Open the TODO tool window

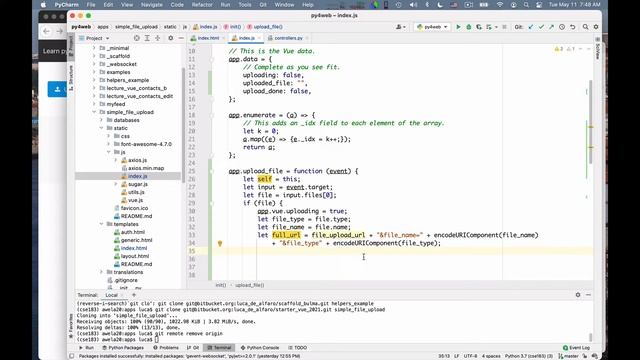tap(298, 348)
